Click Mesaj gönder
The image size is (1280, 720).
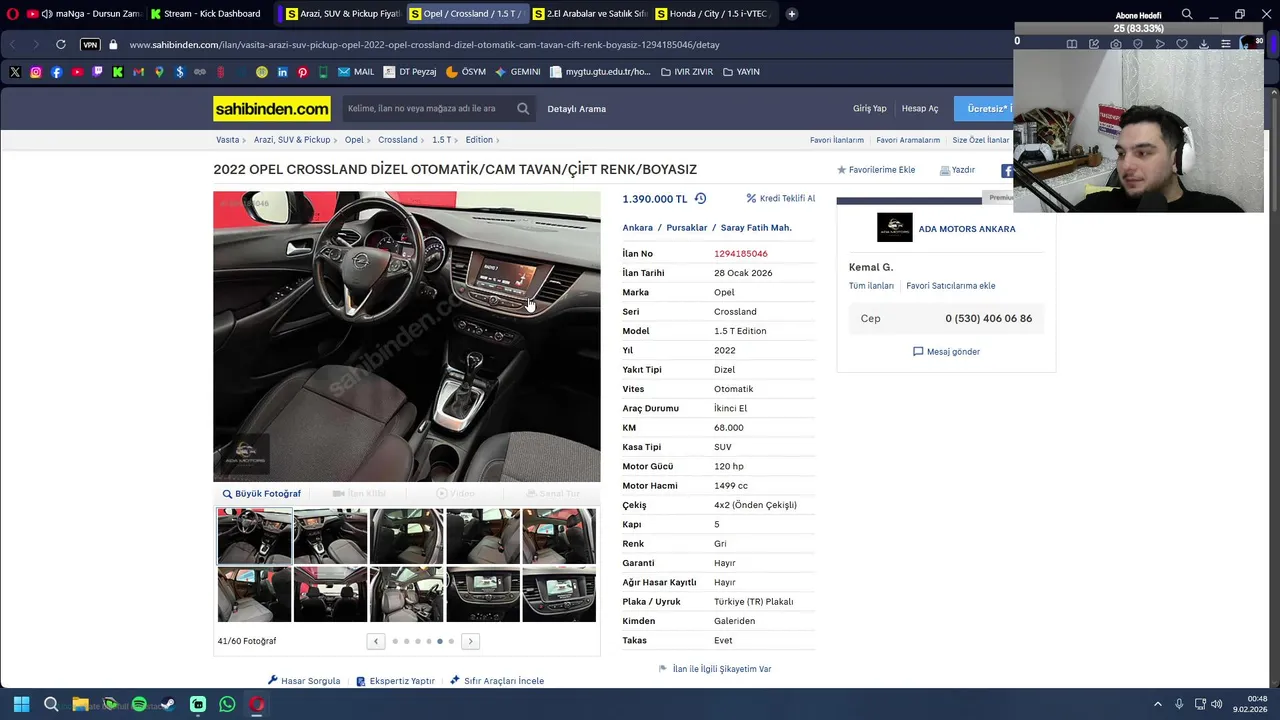[946, 352]
